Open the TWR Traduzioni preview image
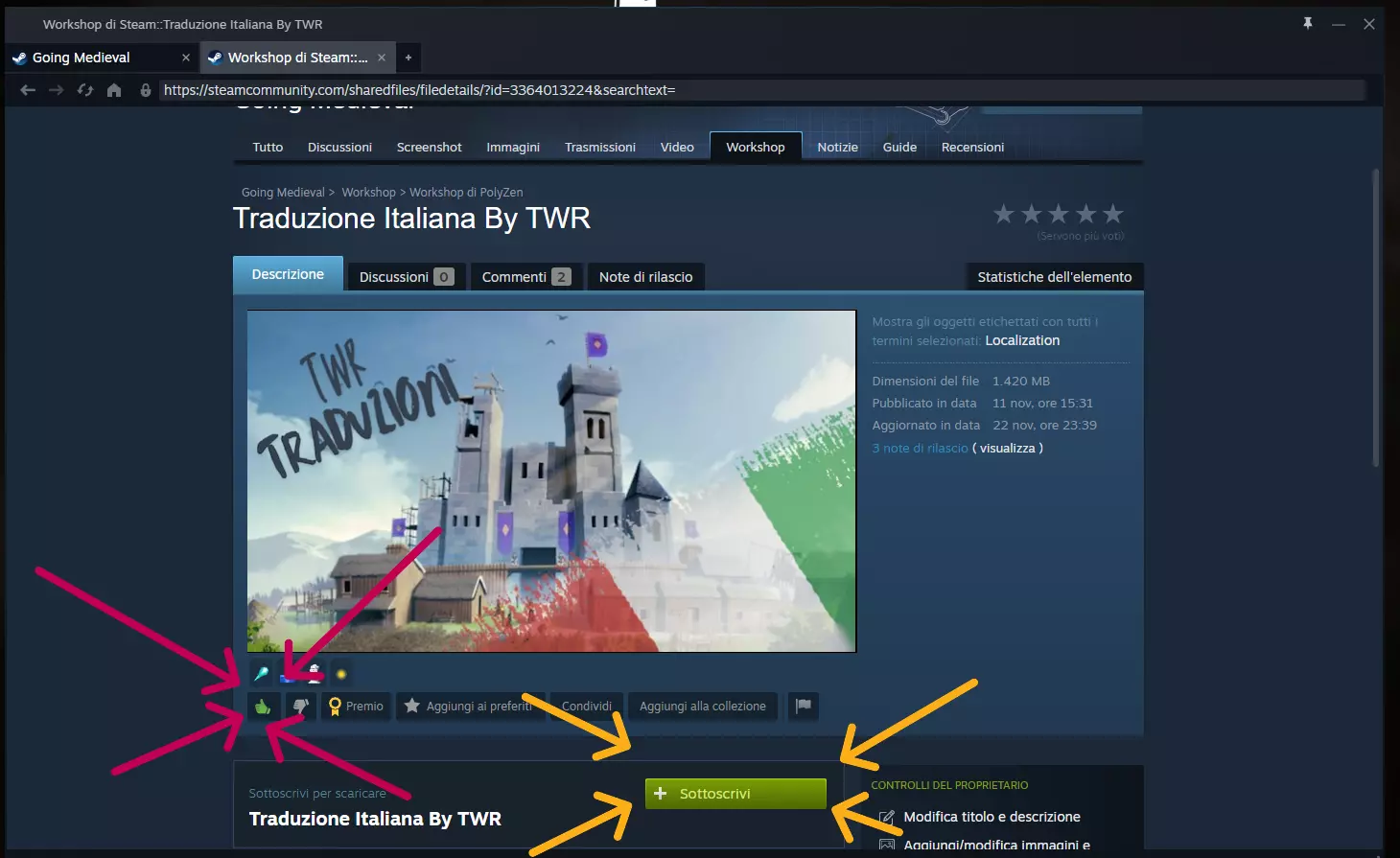Viewport: 1400px width, 858px height. [x=551, y=481]
